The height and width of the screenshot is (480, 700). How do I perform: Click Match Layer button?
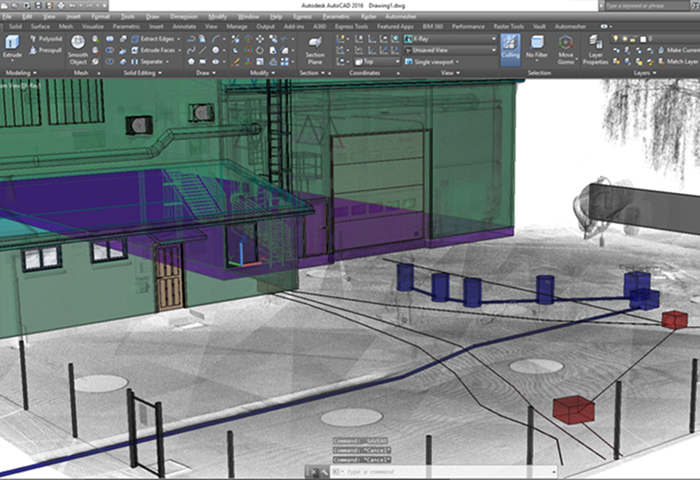(677, 61)
